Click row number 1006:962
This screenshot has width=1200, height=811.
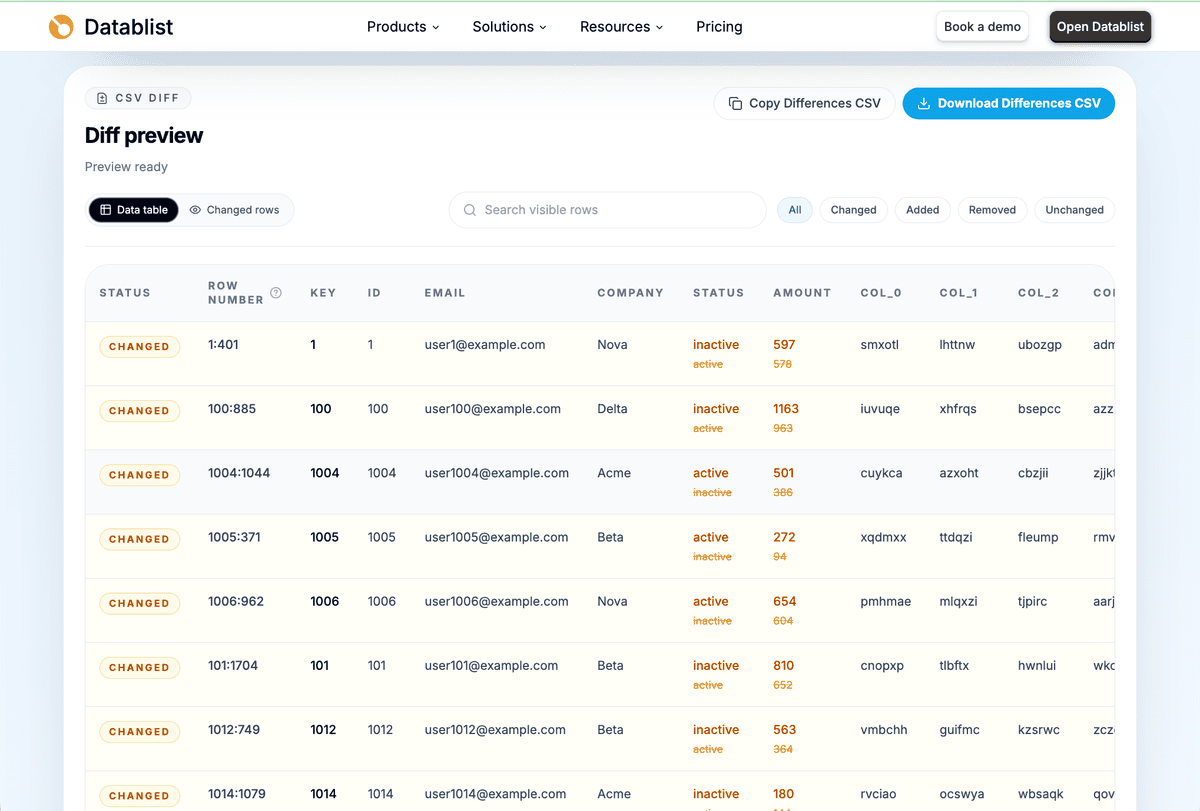click(236, 601)
